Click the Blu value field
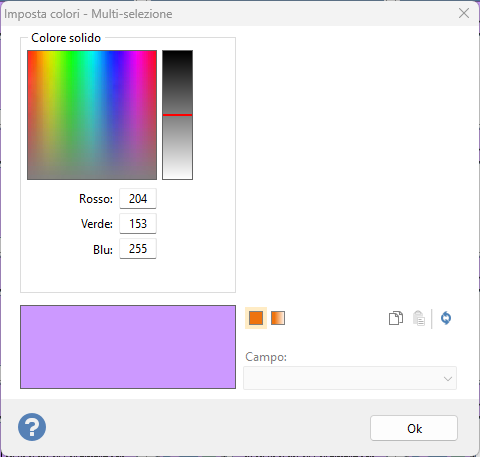The height and width of the screenshot is (457, 480). coord(138,249)
